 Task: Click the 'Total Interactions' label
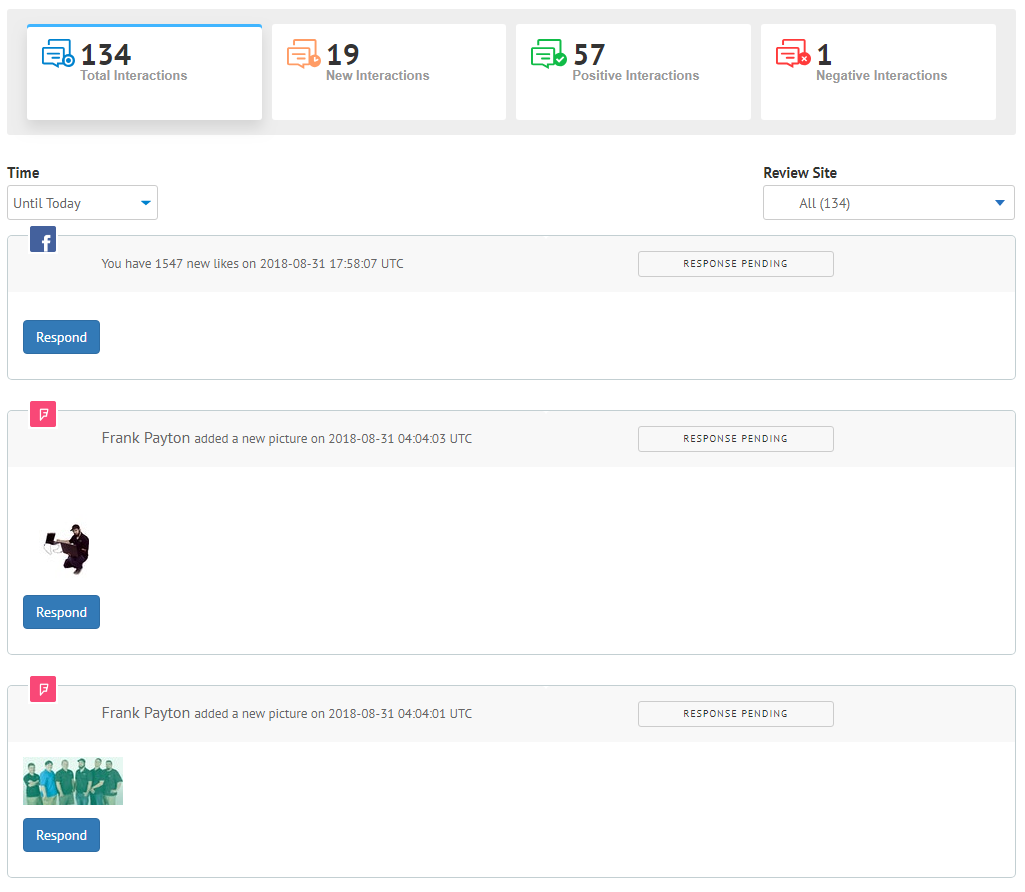point(134,76)
